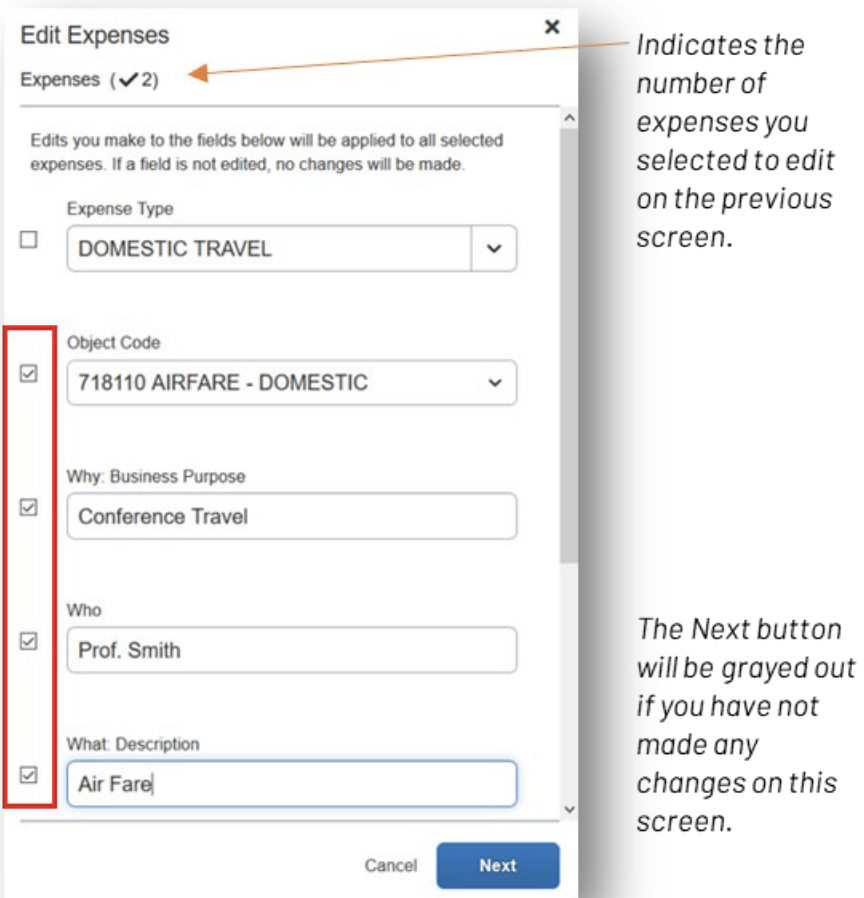Click the Next button

(498, 866)
